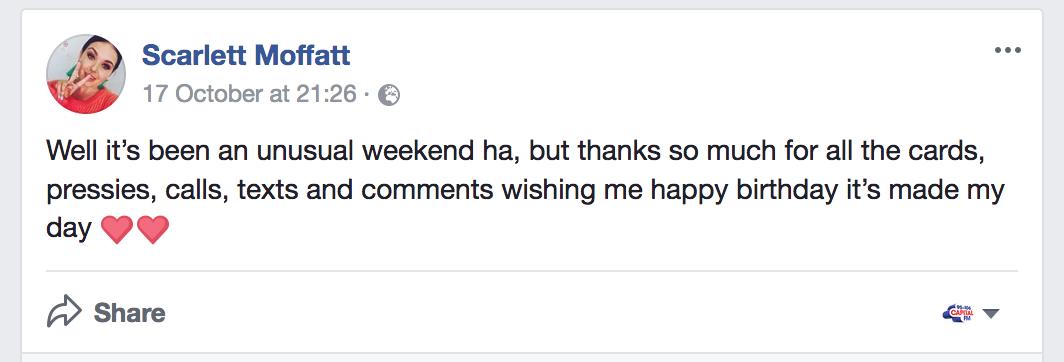This screenshot has width=1064, height=362.
Task: Open Scarlett Moffatt's profile picture
Action: pyautogui.click(x=86, y=74)
